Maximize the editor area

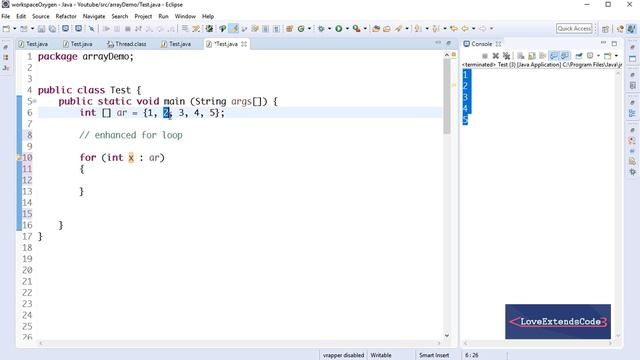pyautogui.click(x=449, y=43)
